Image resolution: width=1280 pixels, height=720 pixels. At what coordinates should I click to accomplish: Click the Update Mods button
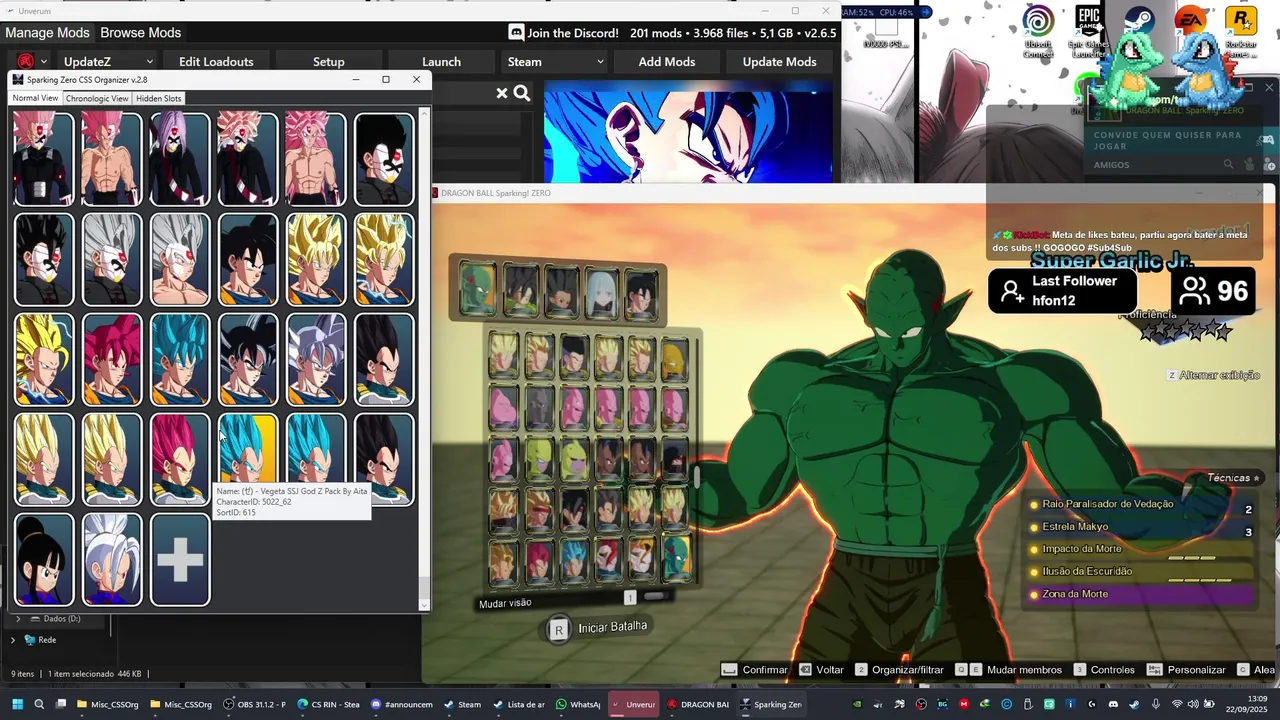click(x=779, y=62)
